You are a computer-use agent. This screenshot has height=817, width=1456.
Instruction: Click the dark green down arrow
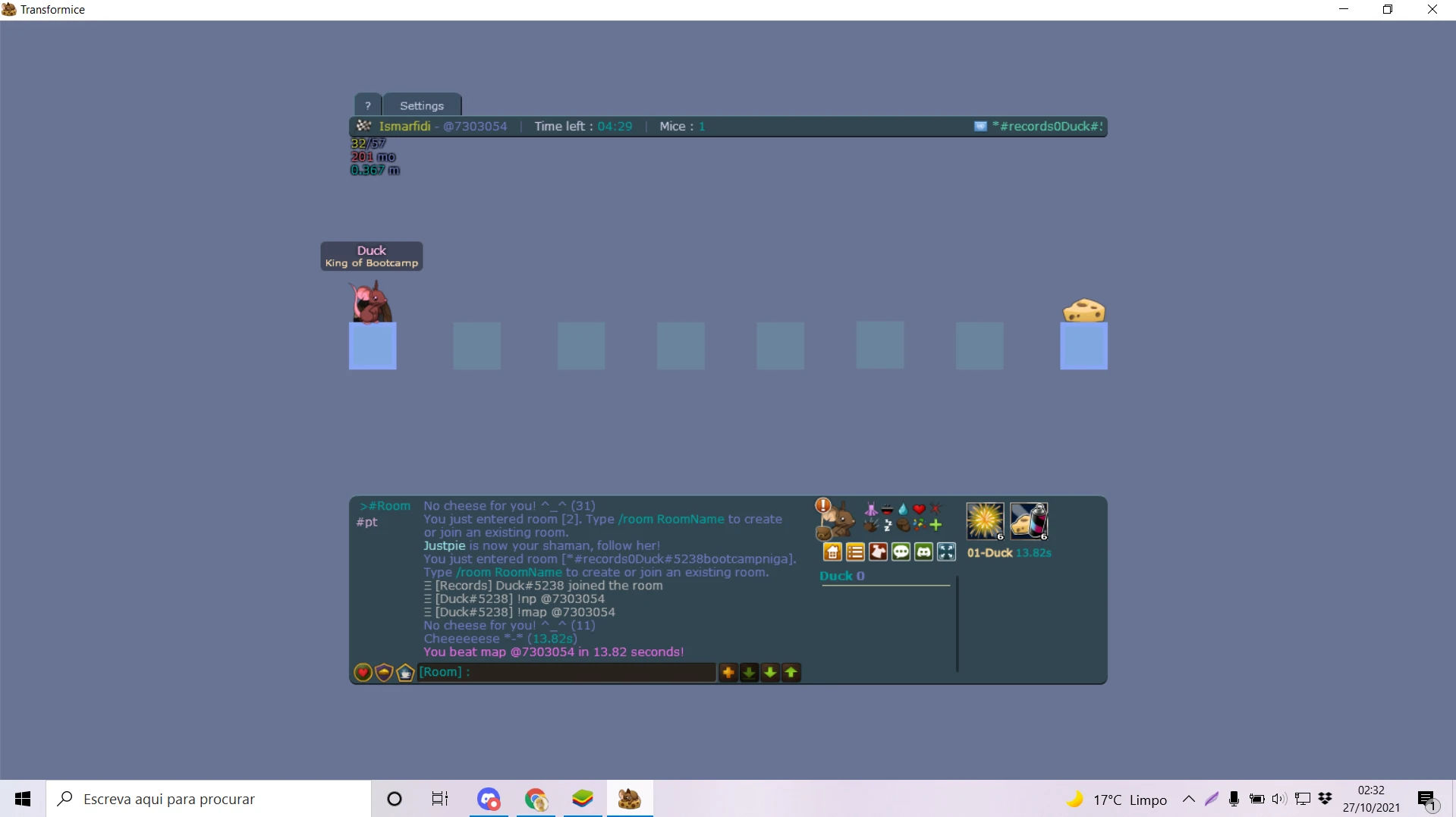pyautogui.click(x=749, y=673)
